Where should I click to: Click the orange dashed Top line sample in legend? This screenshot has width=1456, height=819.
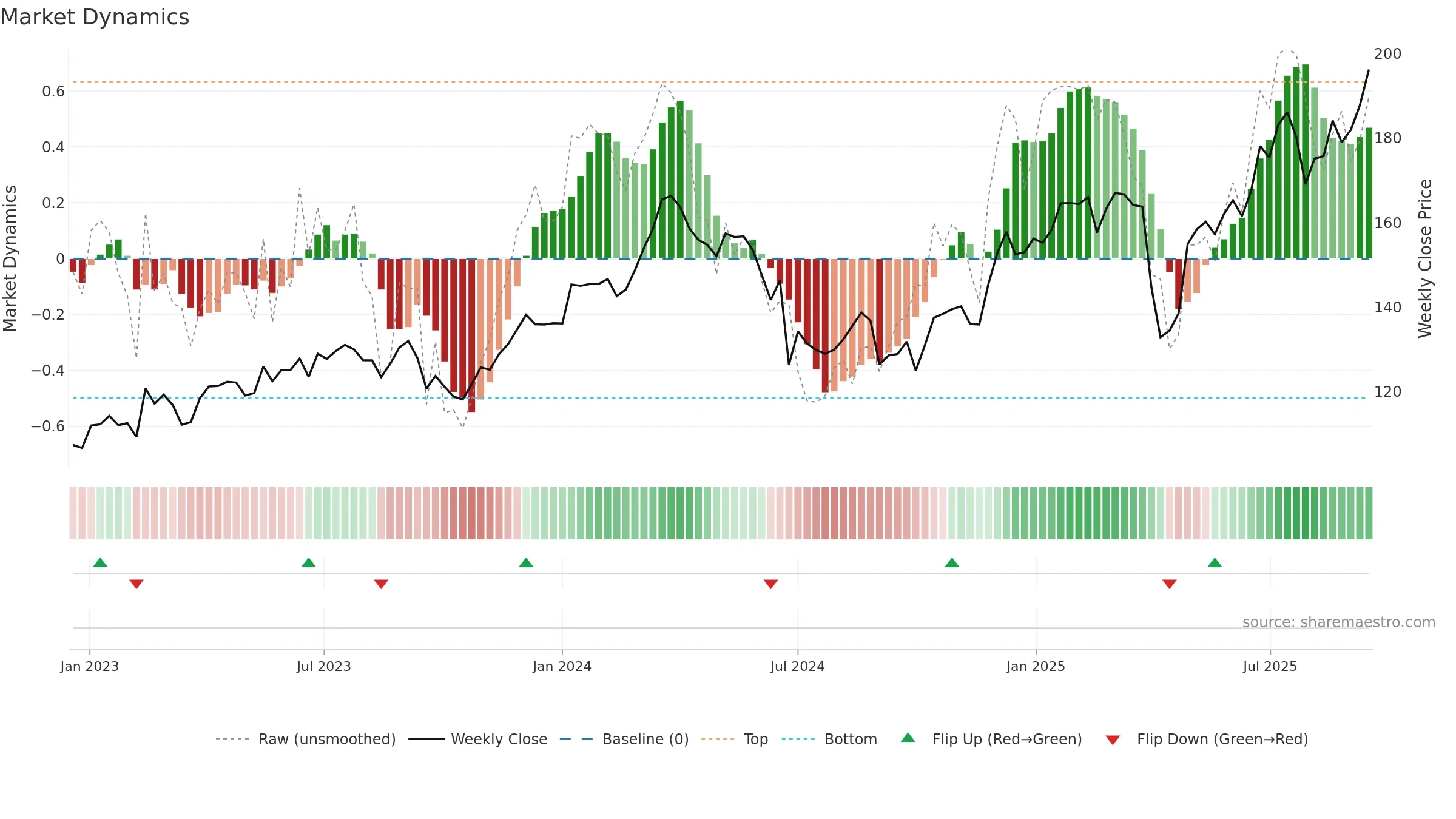pos(718,739)
